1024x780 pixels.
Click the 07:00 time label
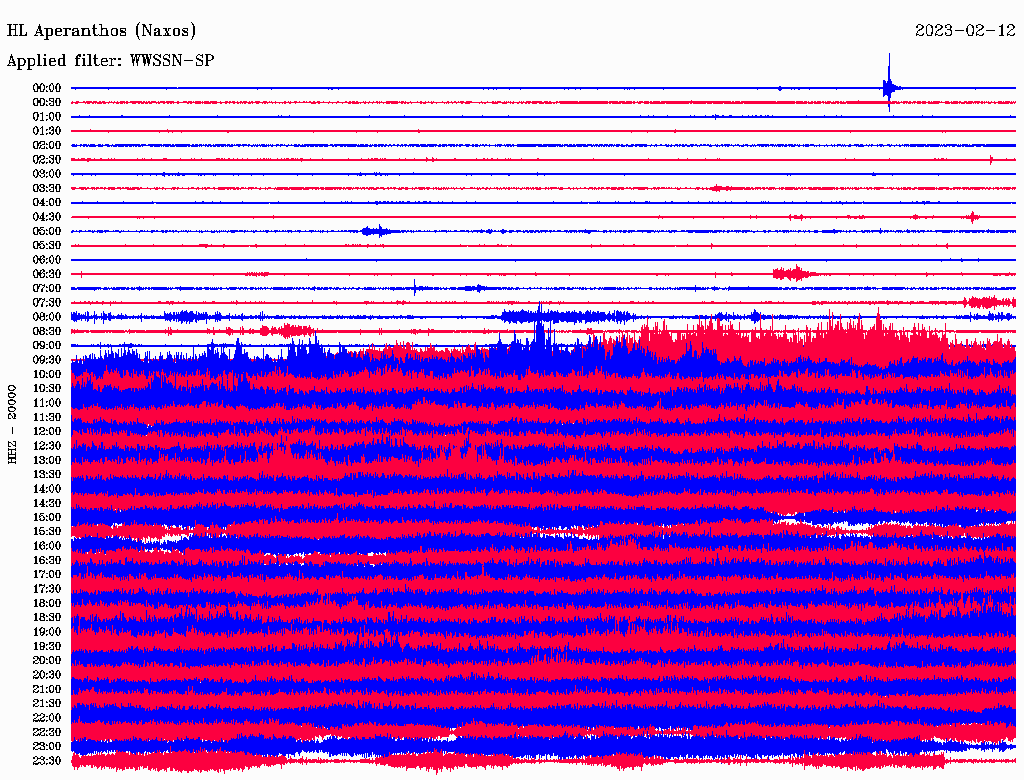(47, 288)
